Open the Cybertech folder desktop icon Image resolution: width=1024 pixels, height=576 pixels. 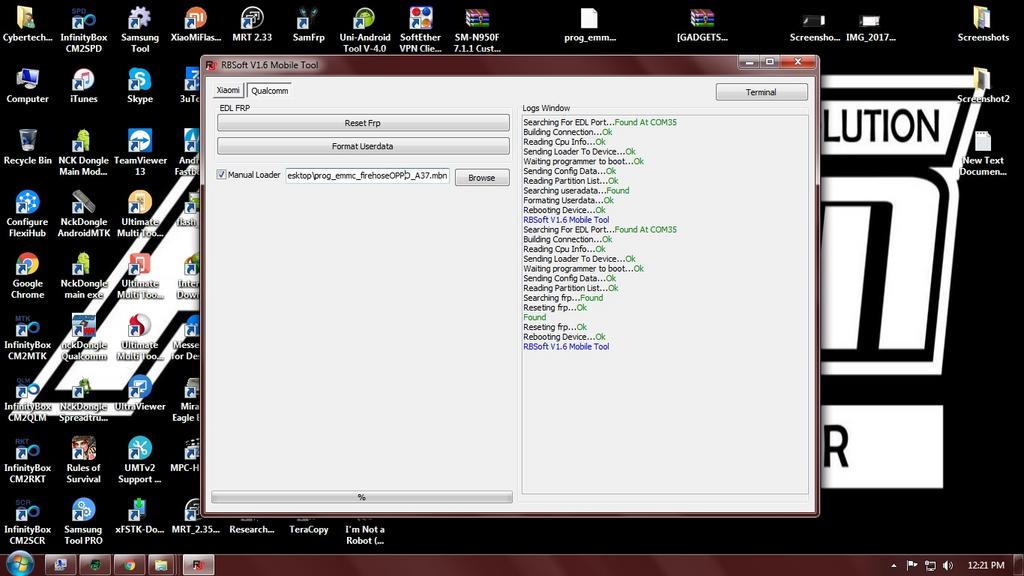click(27, 25)
